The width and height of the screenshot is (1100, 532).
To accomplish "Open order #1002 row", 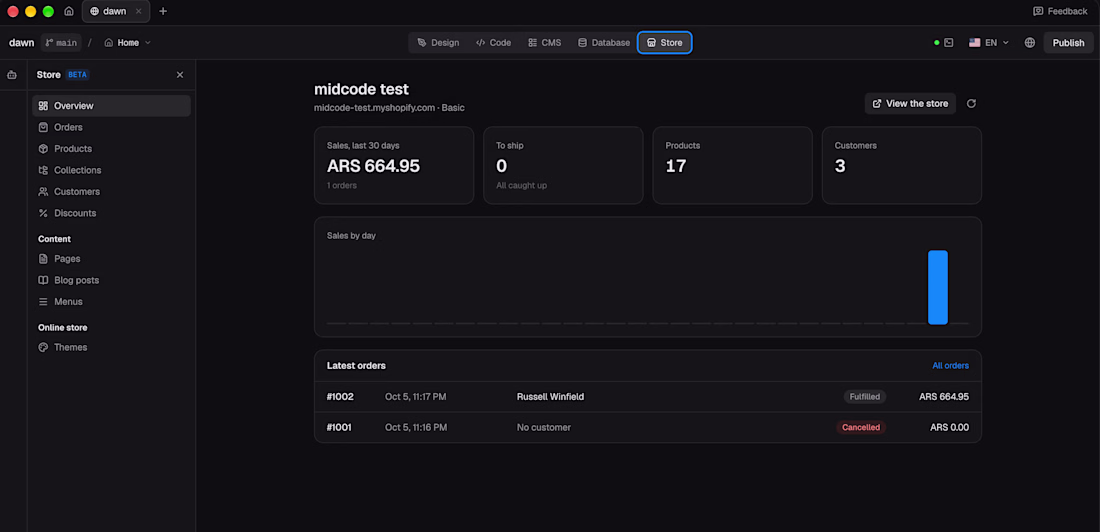I will click(x=648, y=397).
